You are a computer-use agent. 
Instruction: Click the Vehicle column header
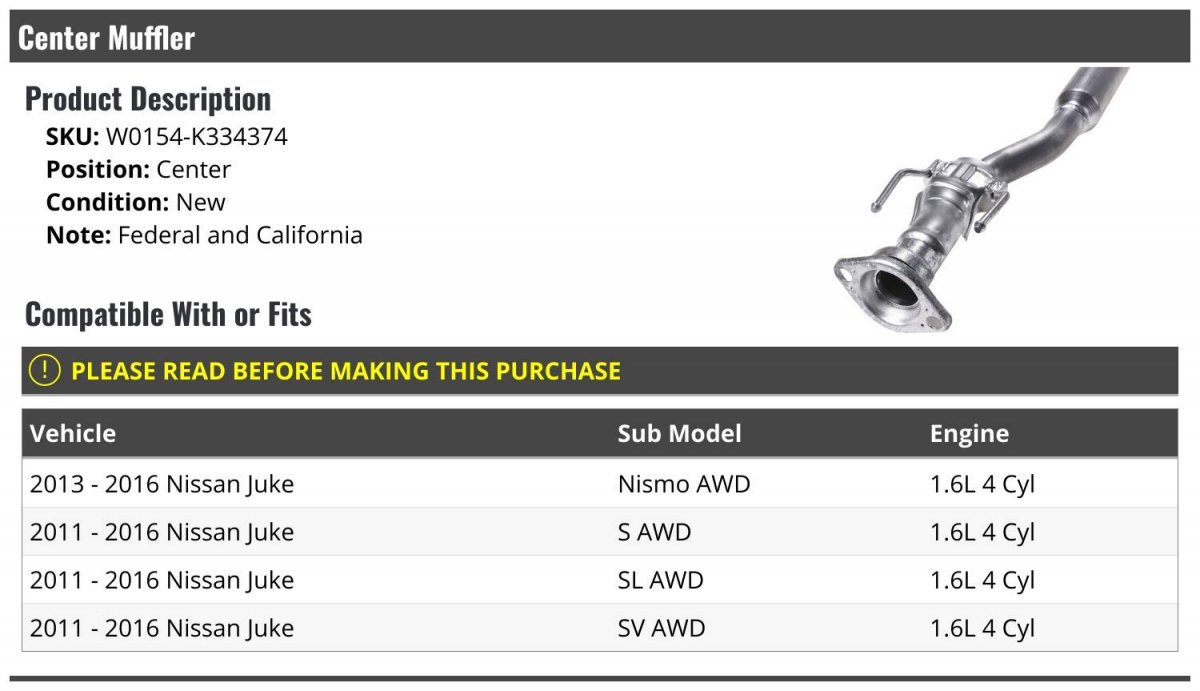coord(73,433)
